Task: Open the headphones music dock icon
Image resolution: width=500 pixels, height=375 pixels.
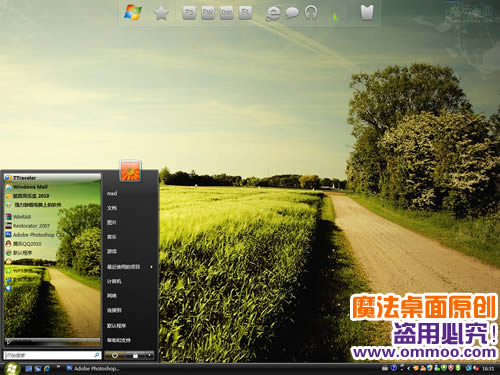Action: coord(311,13)
